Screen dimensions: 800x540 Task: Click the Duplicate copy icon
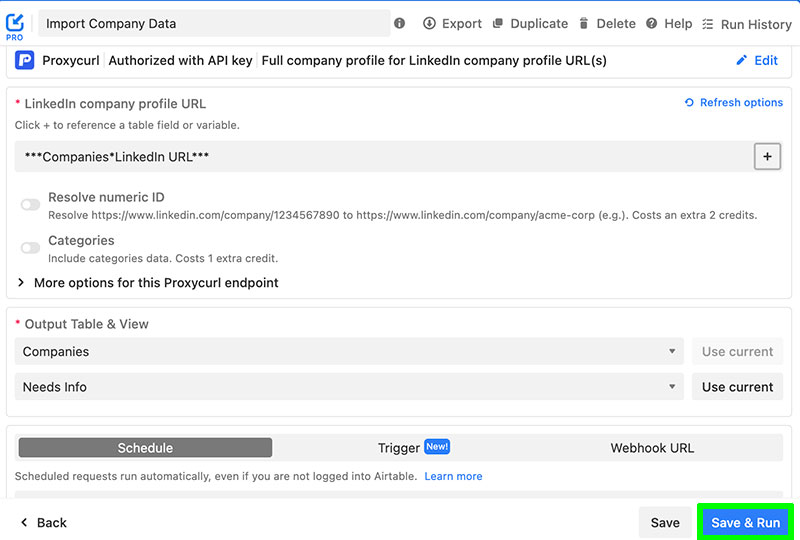(x=497, y=23)
